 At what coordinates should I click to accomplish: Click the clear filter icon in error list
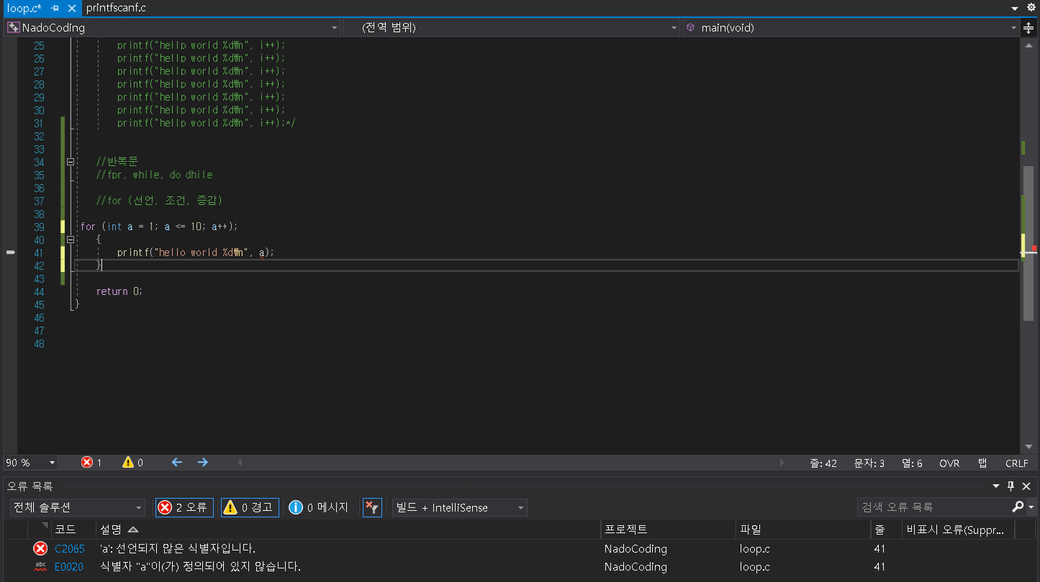[371, 507]
